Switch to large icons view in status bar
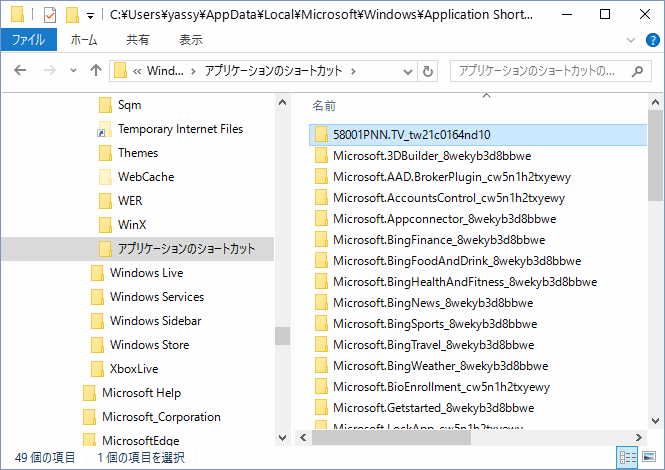 coord(649,457)
